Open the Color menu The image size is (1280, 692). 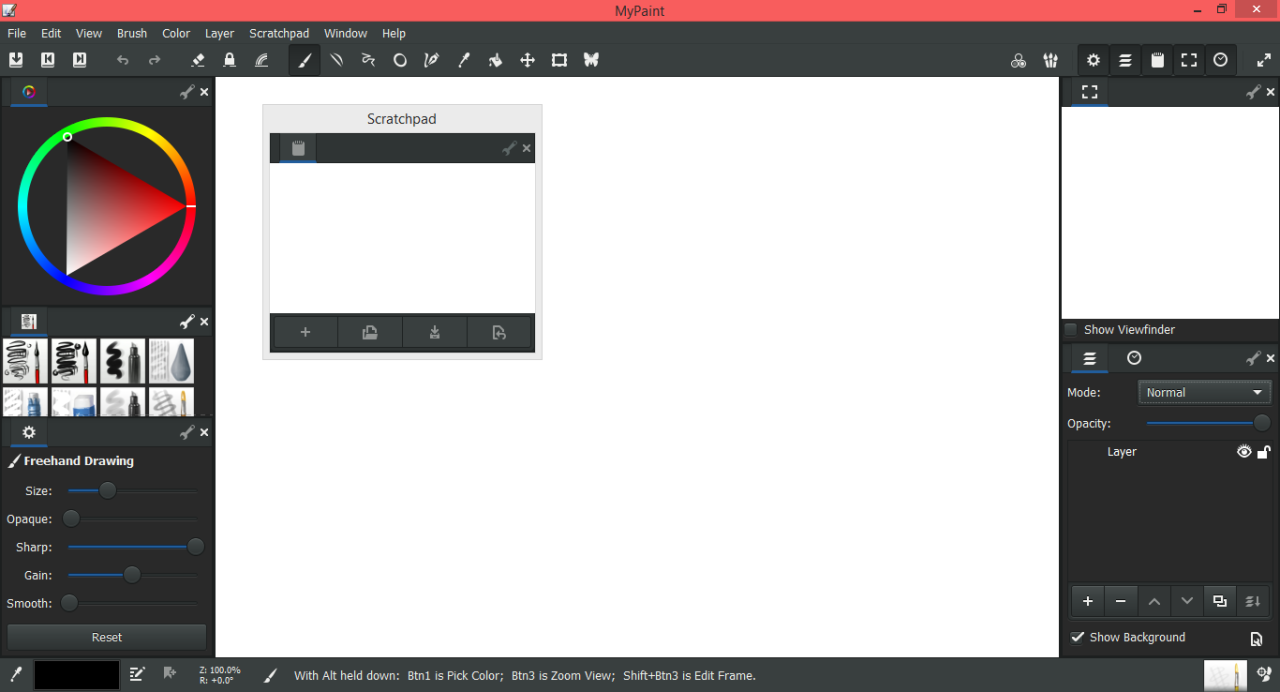click(x=176, y=33)
